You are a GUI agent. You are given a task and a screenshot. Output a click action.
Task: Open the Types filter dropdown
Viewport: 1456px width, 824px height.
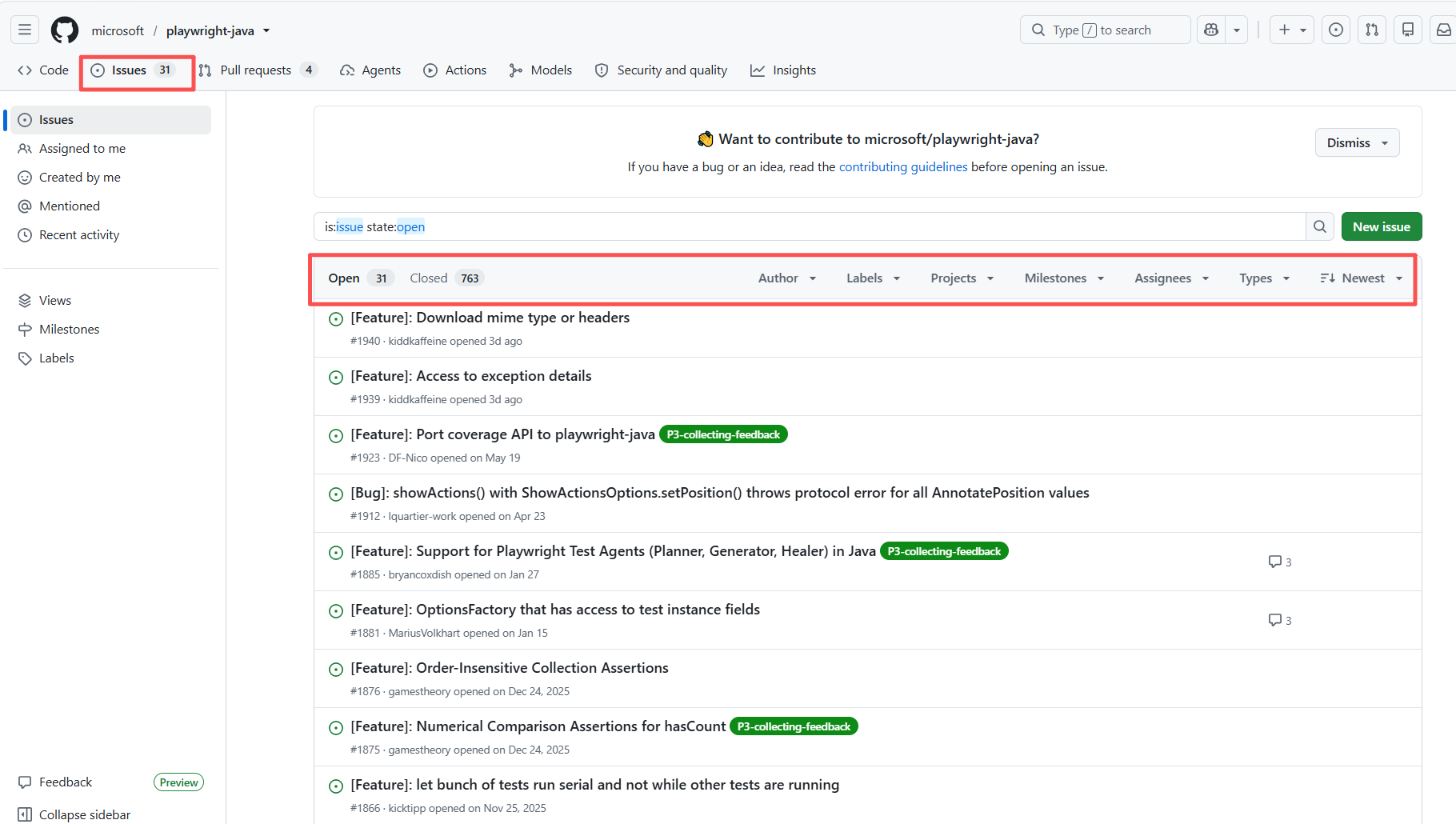click(x=1265, y=278)
